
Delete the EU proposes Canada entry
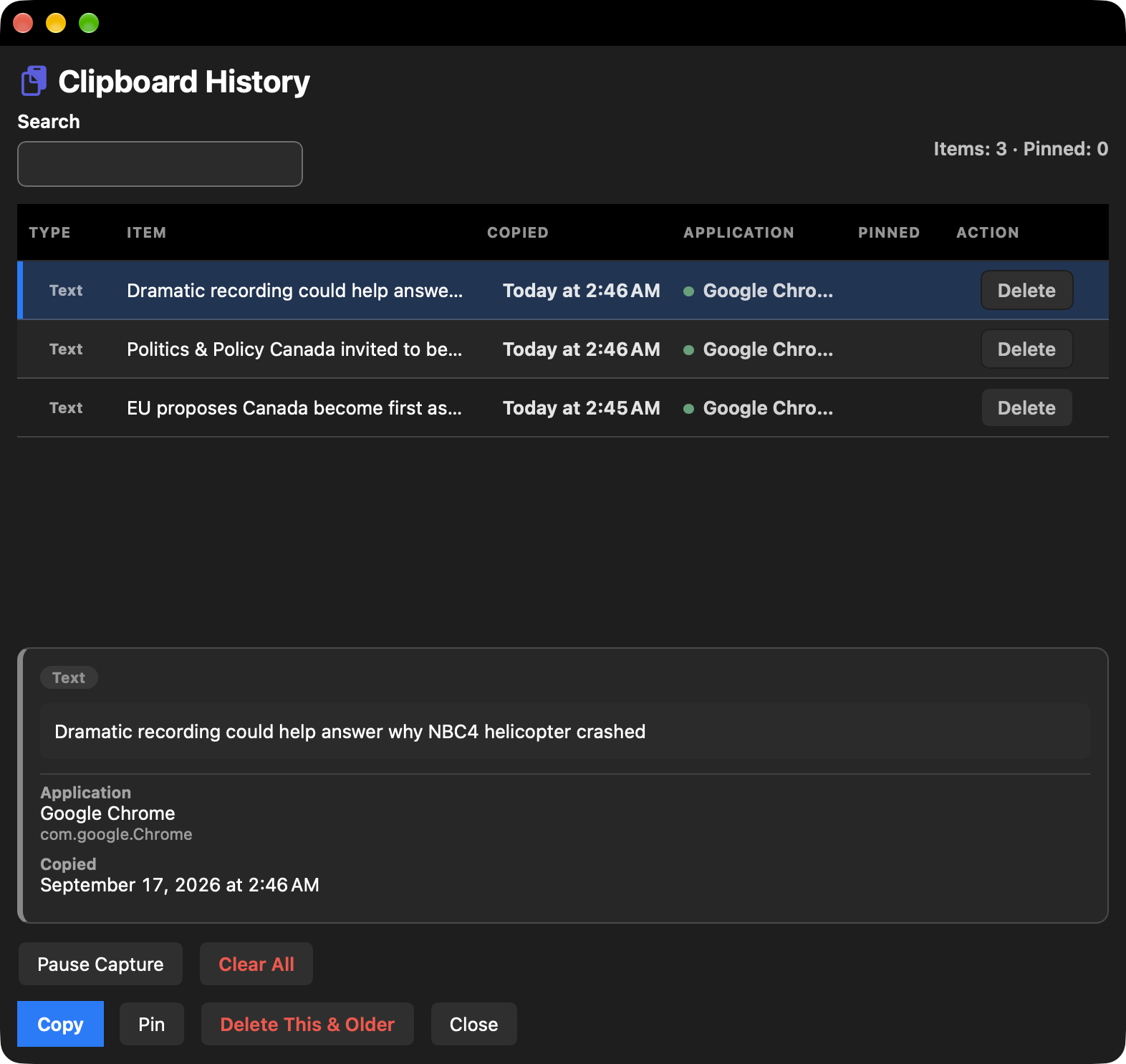coord(1026,407)
